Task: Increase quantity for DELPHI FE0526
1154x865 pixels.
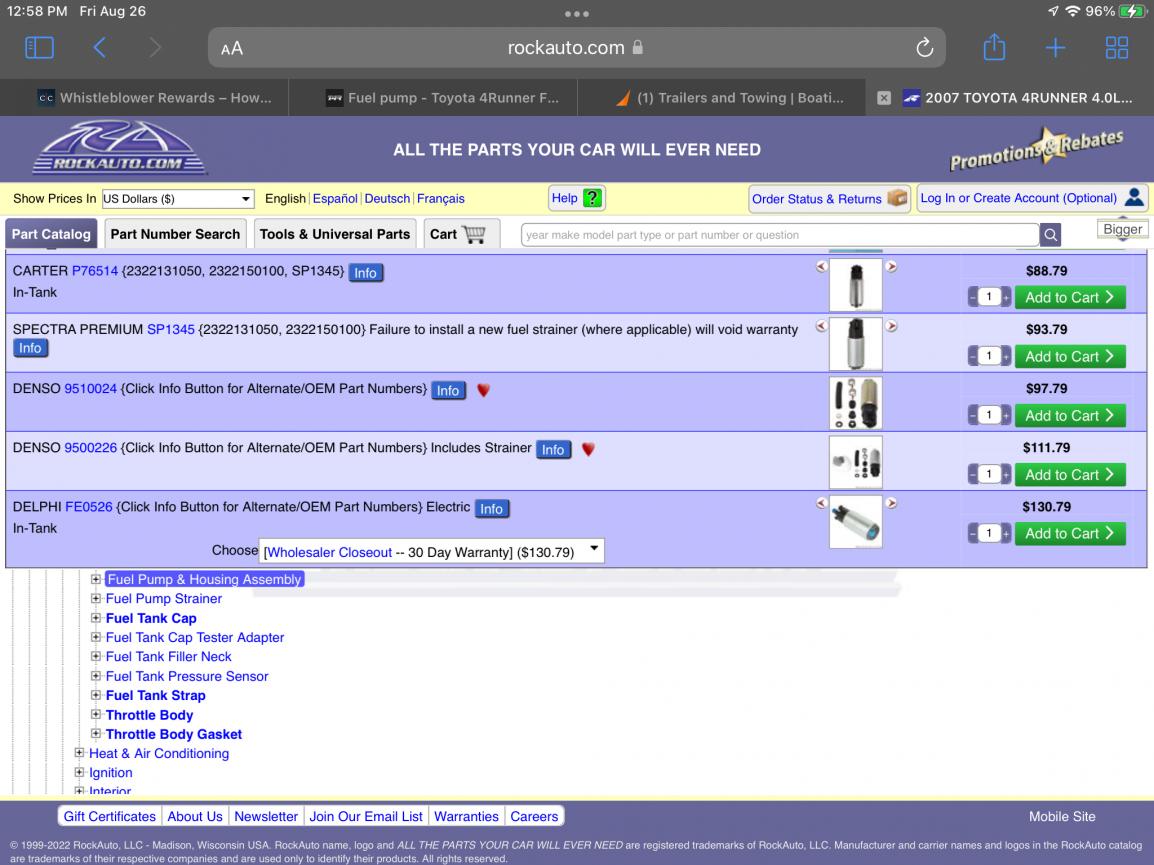Action: [x=1006, y=534]
